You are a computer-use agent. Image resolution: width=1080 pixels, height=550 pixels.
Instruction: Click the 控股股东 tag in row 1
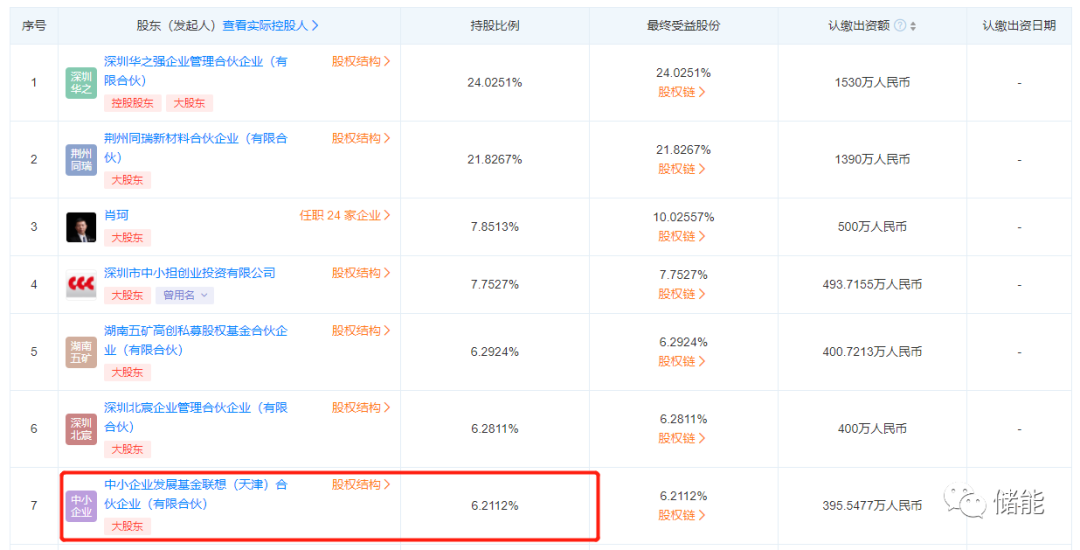click(x=132, y=103)
